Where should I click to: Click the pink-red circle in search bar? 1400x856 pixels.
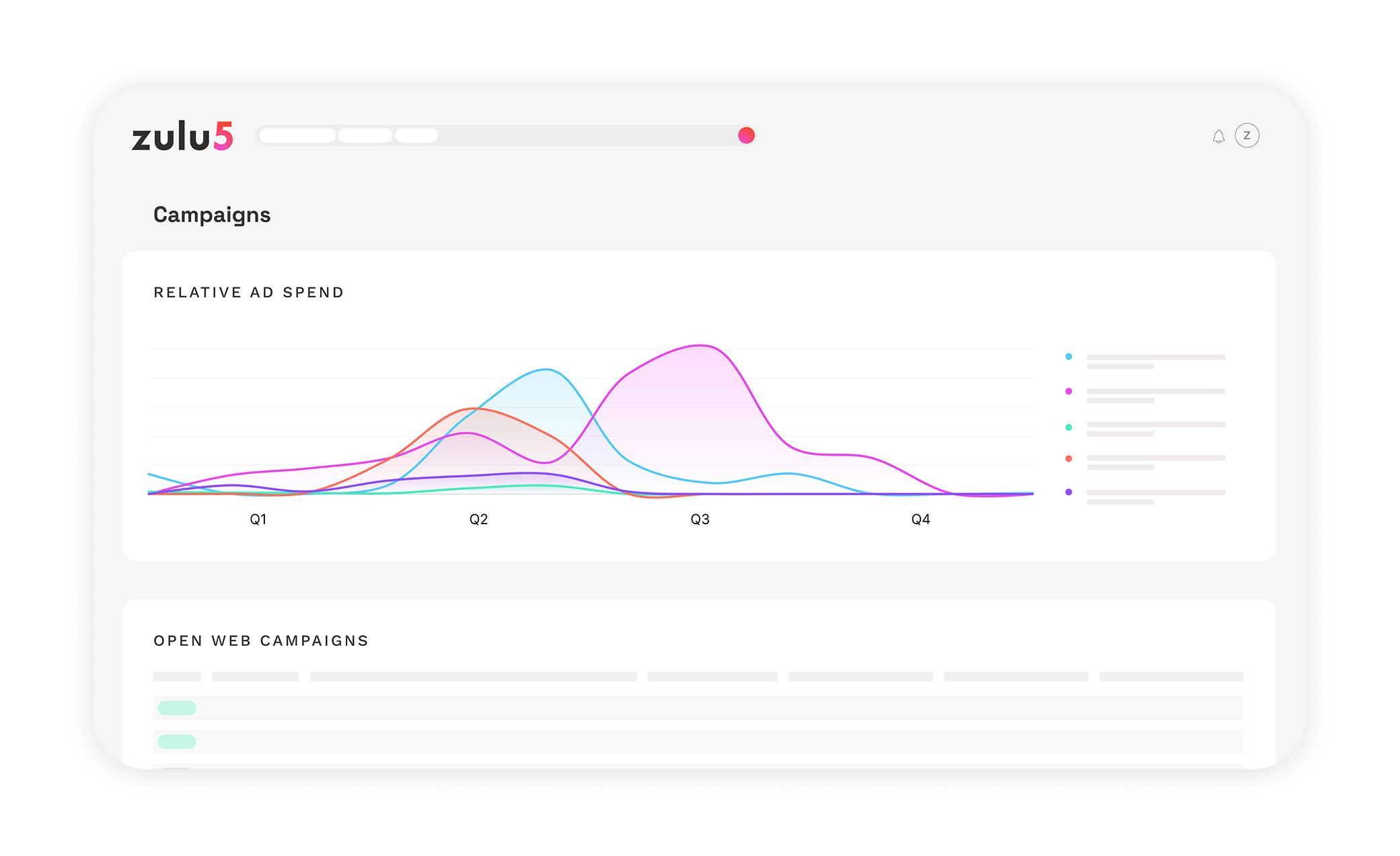[746, 135]
